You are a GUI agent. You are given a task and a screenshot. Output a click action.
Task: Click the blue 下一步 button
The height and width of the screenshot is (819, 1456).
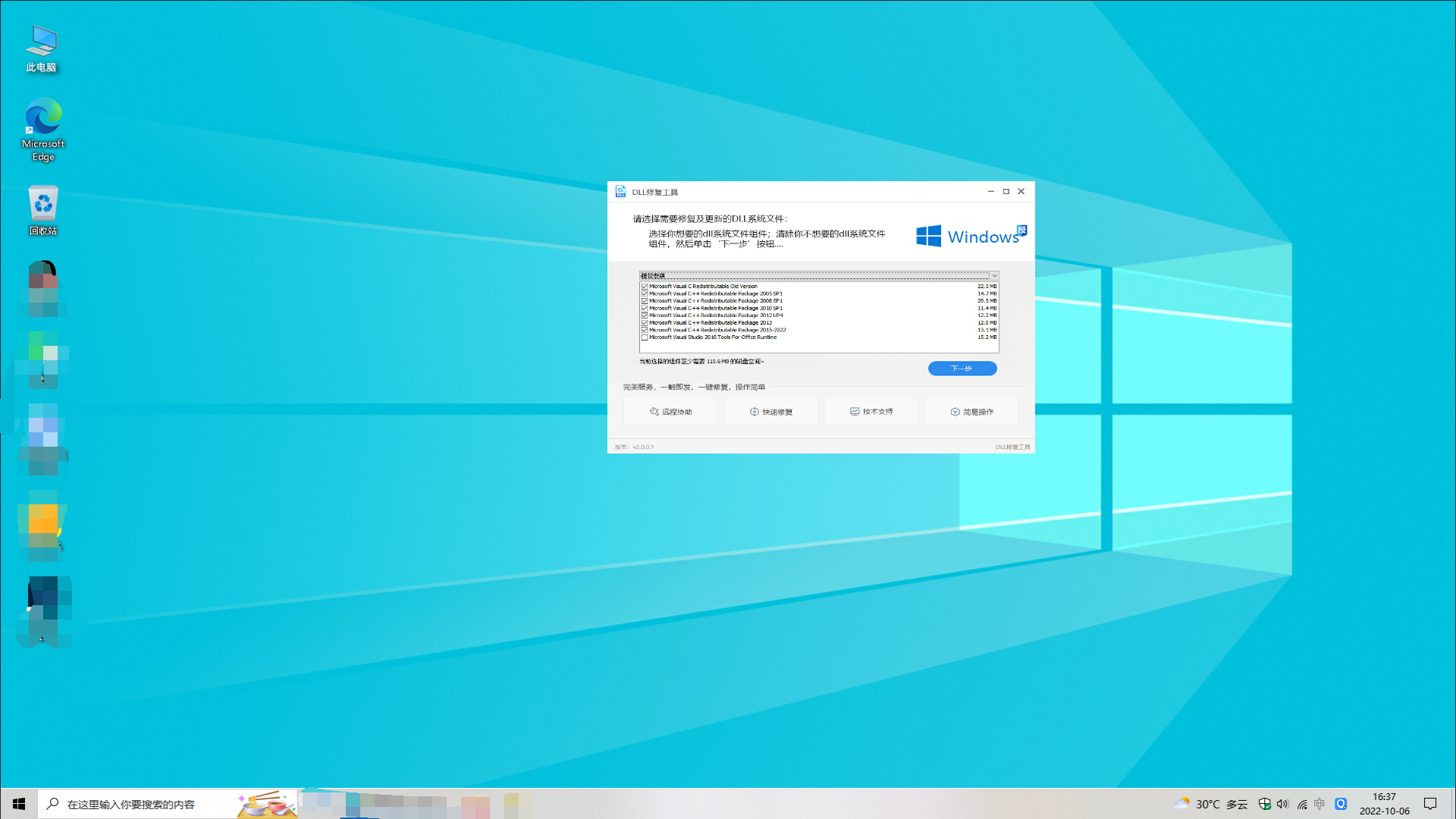point(962,369)
